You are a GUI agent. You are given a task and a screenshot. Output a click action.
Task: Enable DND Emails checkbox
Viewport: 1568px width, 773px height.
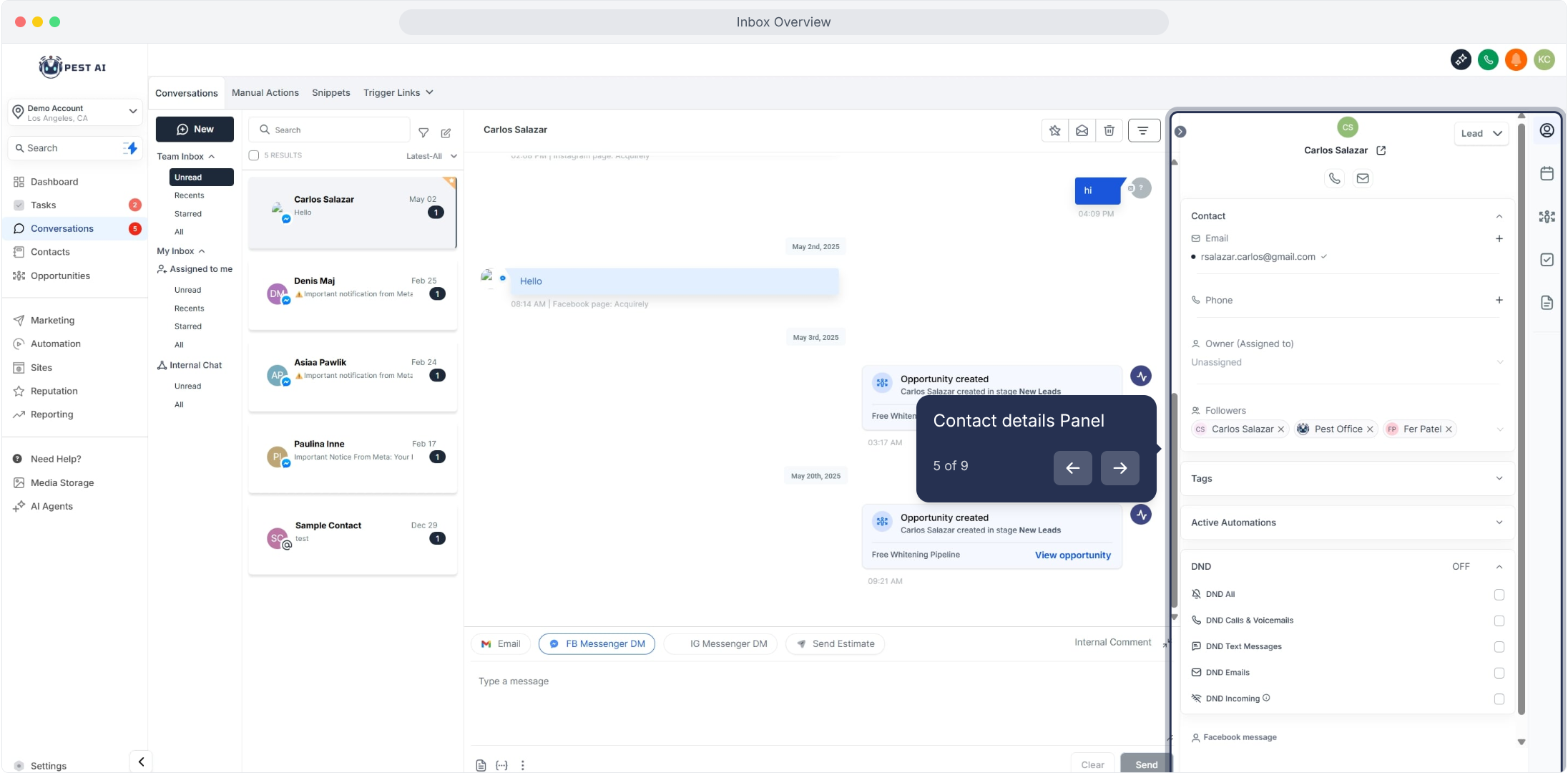[1499, 673]
